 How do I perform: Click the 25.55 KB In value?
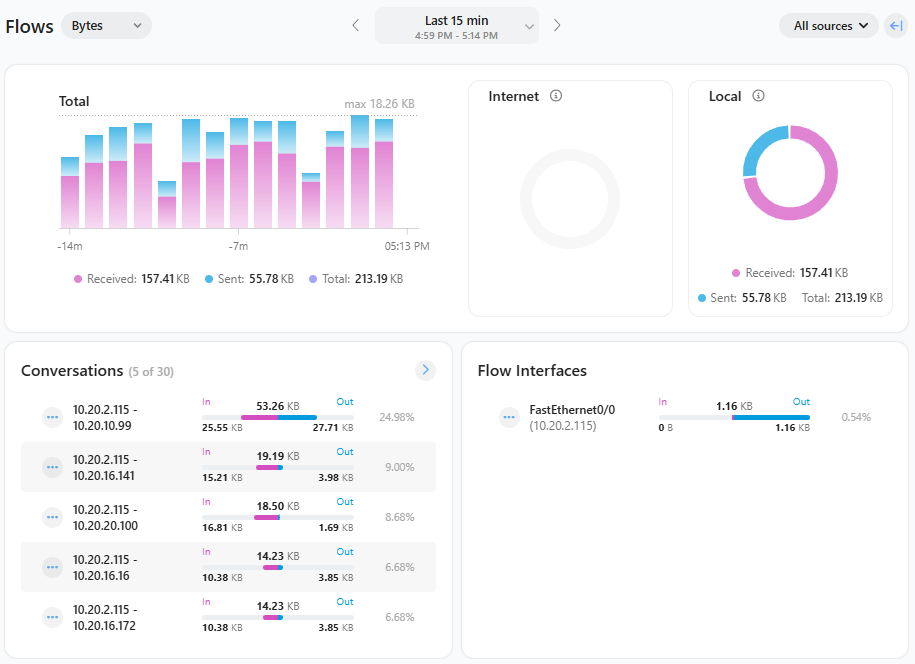(x=222, y=428)
